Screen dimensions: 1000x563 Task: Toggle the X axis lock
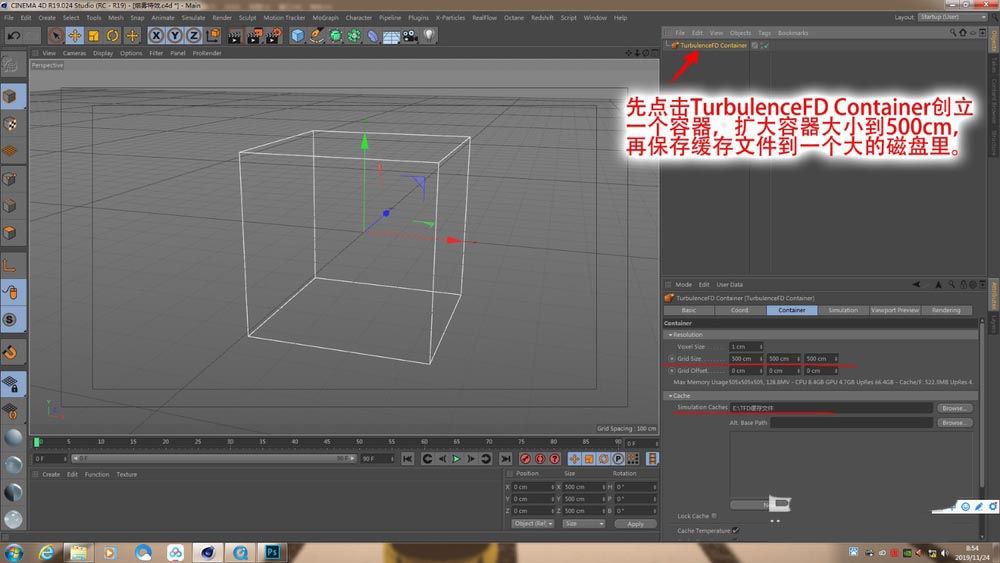pyautogui.click(x=156, y=36)
